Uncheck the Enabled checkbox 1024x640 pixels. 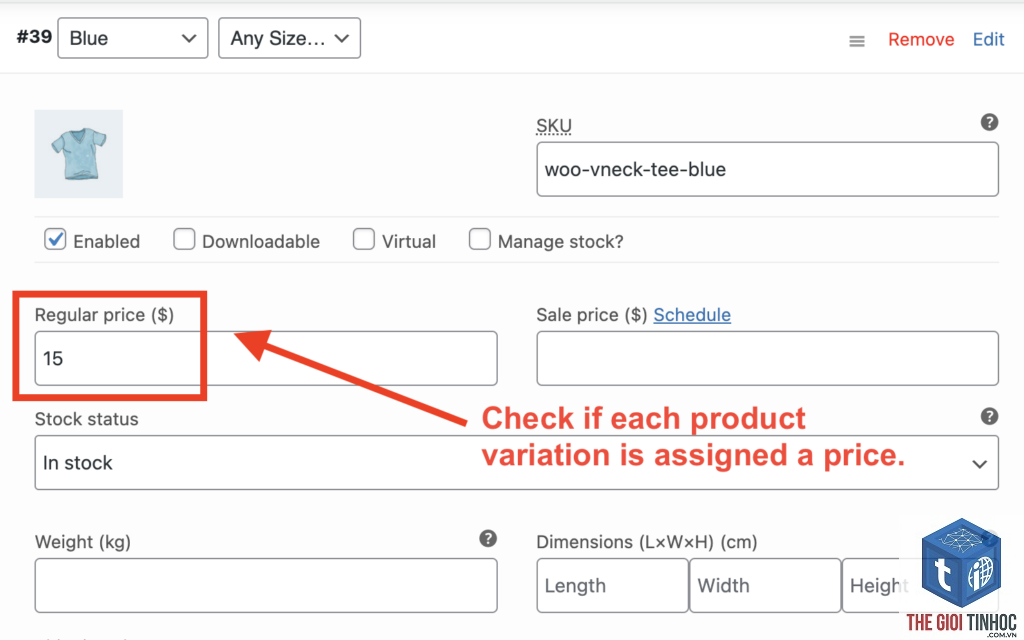point(56,240)
